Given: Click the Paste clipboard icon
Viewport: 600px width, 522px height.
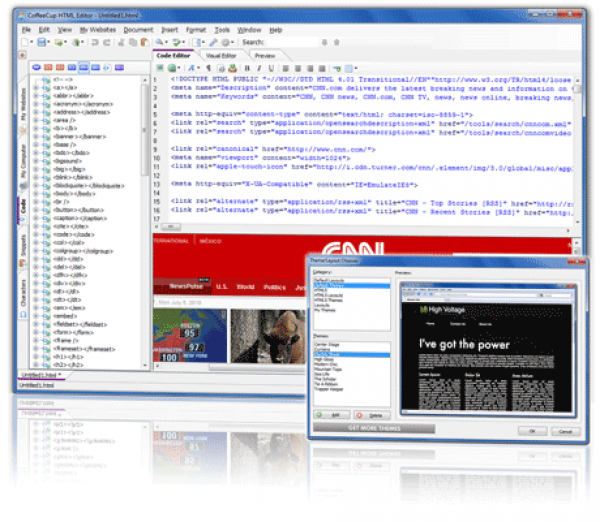Looking at the screenshot, I should pyautogui.click(x=144, y=42).
